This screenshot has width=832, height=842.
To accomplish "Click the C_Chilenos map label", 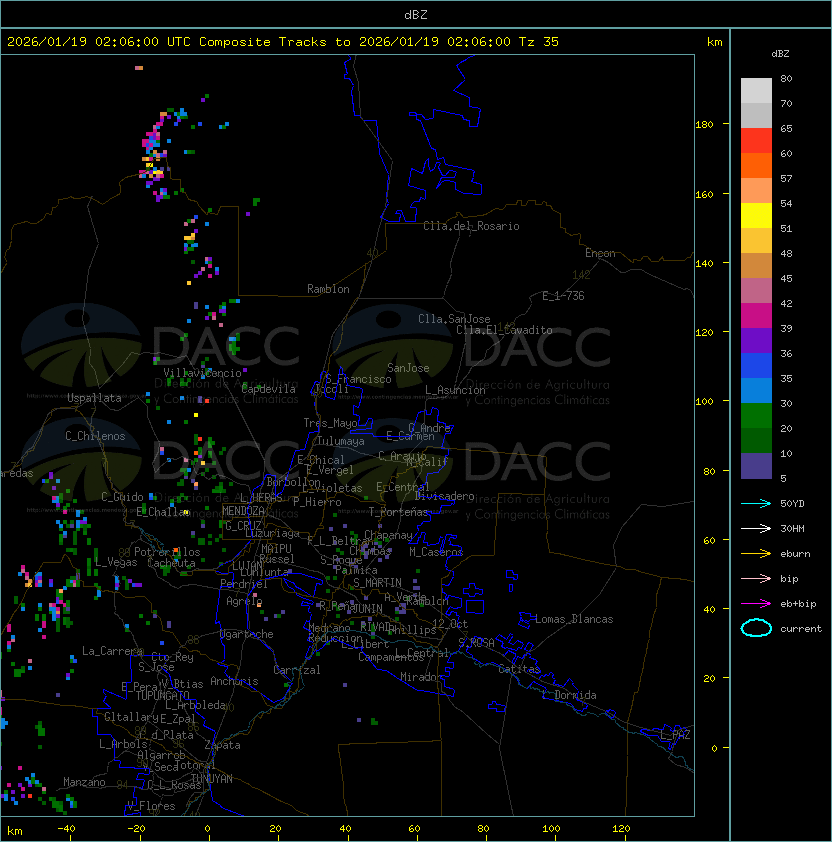I will point(95,436).
